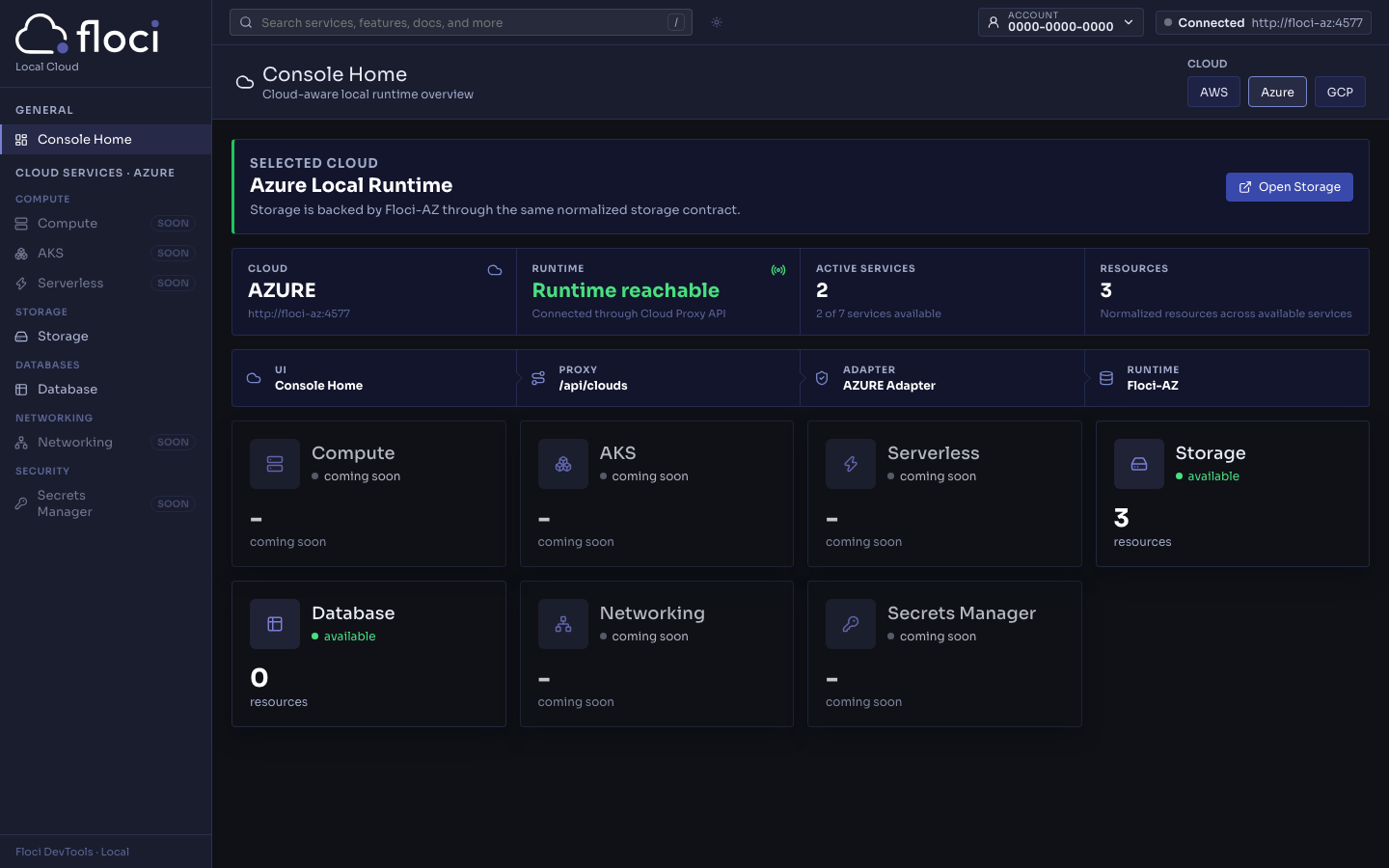Select Secrets Manager in the sidebar
The height and width of the screenshot is (868, 1389).
[106, 503]
